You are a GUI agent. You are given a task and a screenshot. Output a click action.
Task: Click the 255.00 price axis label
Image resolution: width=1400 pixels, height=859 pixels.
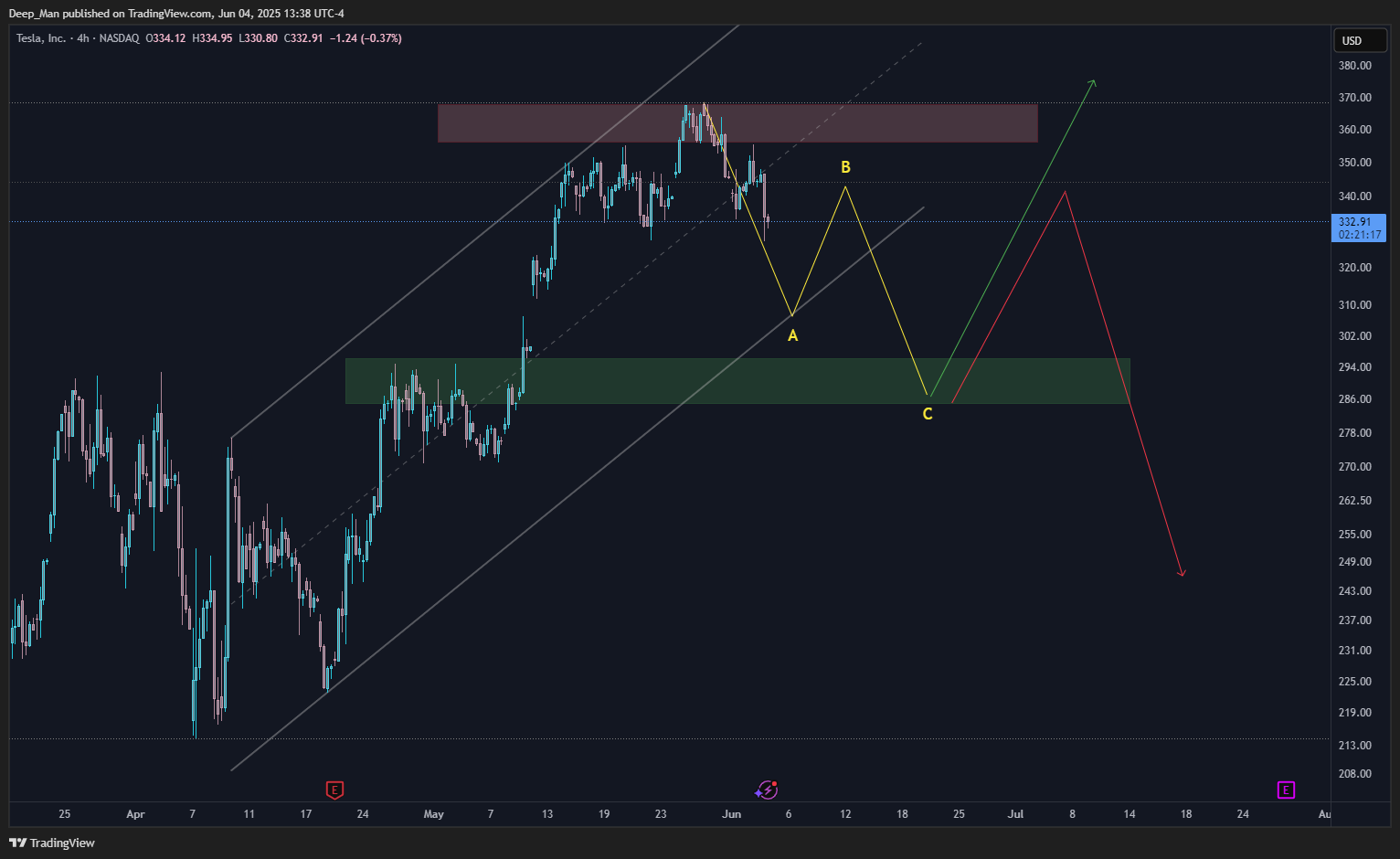[x=1354, y=535]
